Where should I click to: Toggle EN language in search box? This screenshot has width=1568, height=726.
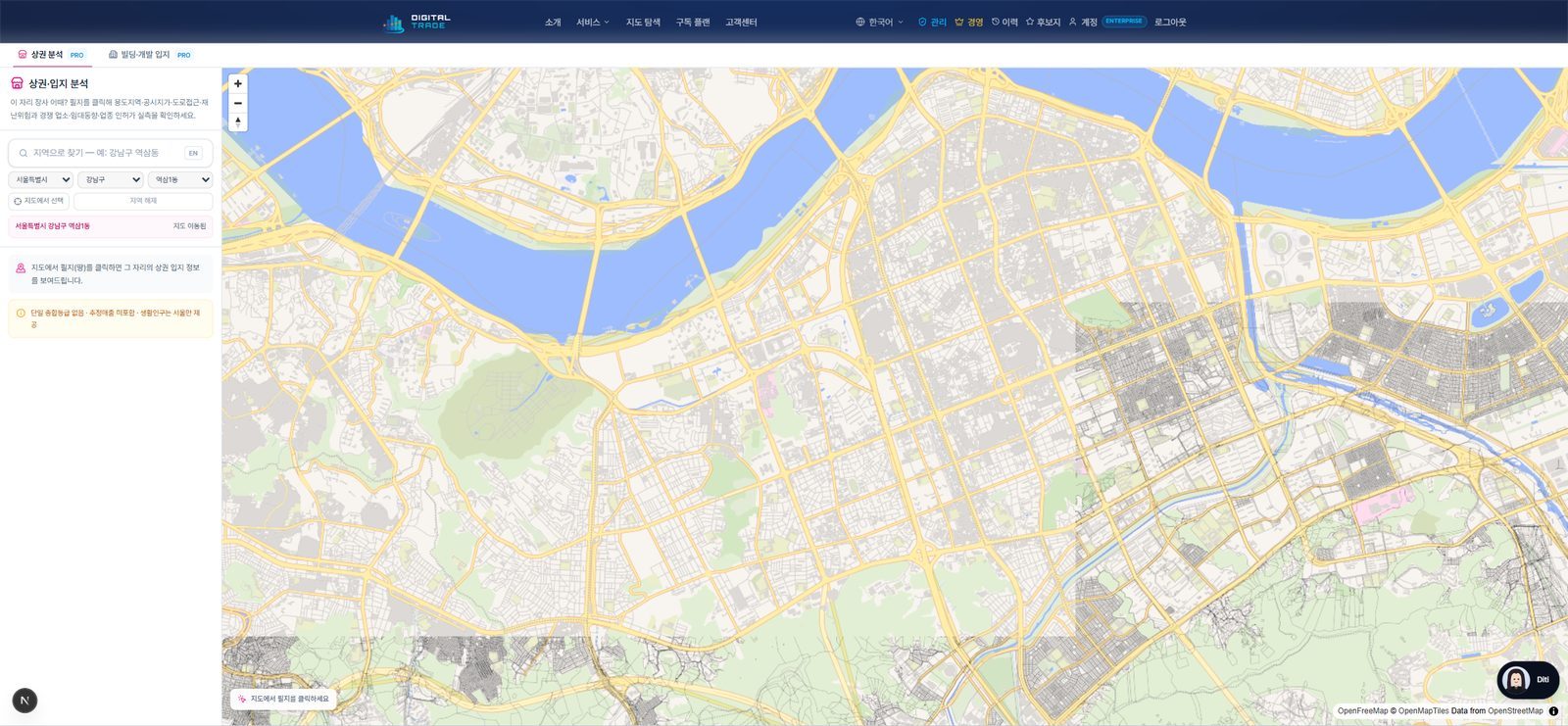click(193, 153)
